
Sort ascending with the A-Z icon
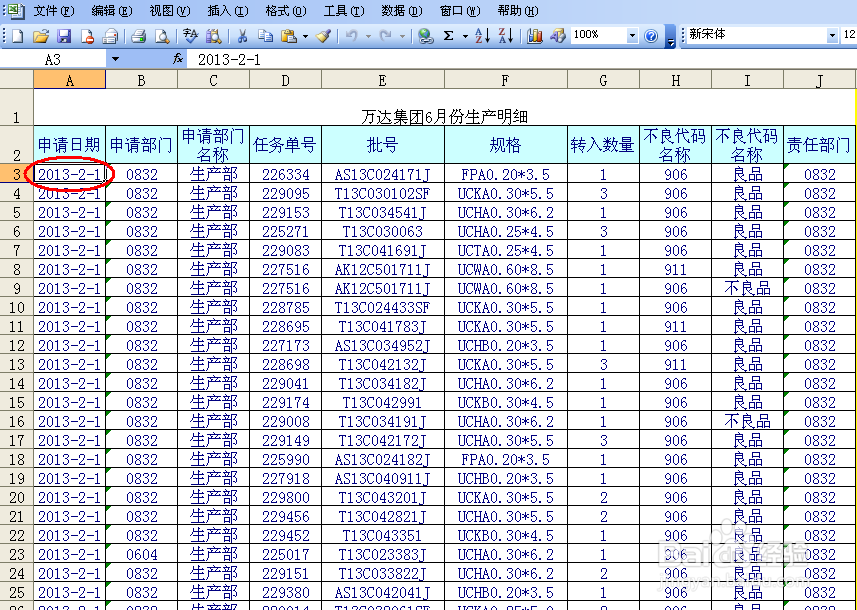point(482,36)
